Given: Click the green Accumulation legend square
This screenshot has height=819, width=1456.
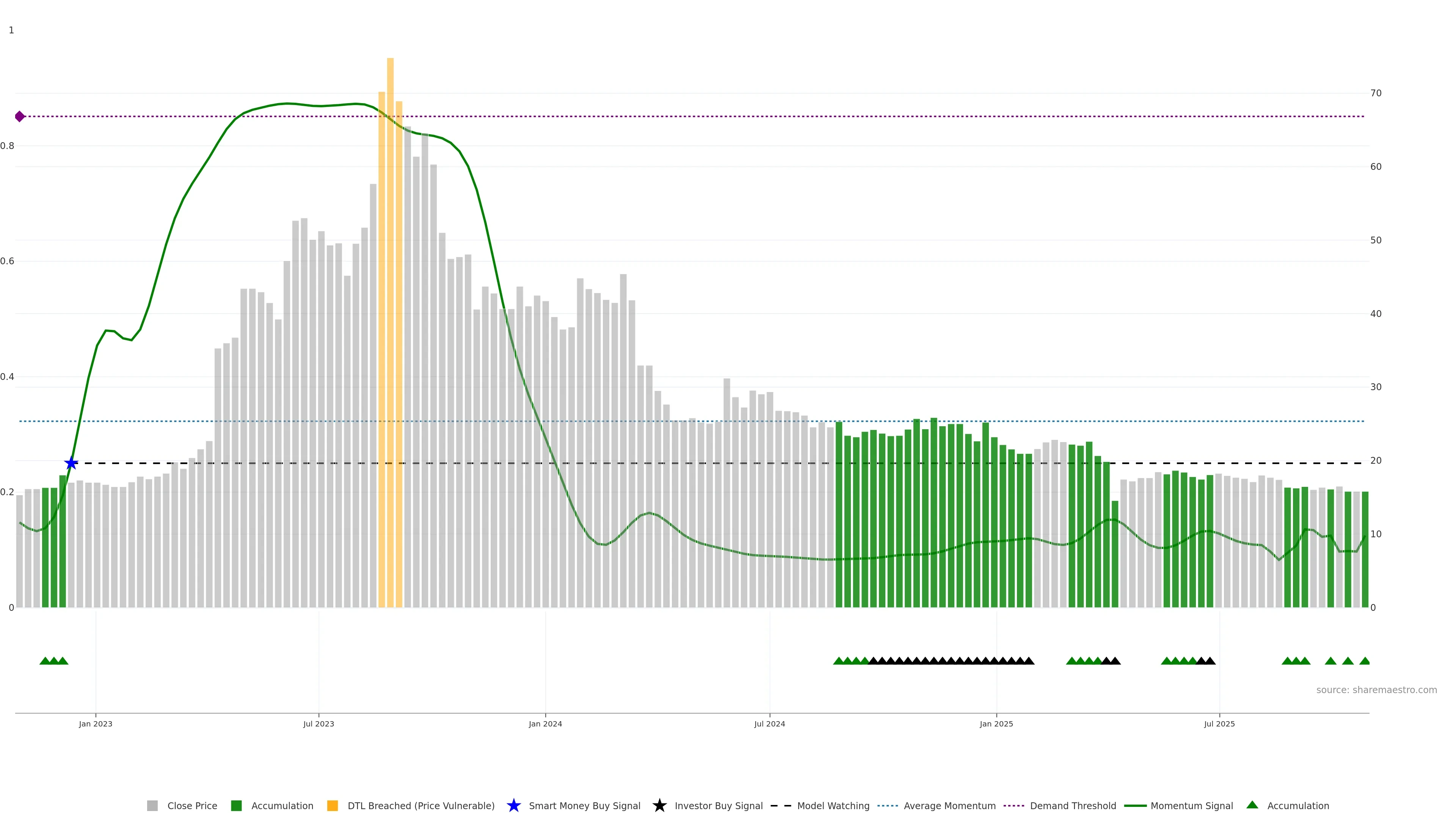Looking at the screenshot, I should click(236, 805).
